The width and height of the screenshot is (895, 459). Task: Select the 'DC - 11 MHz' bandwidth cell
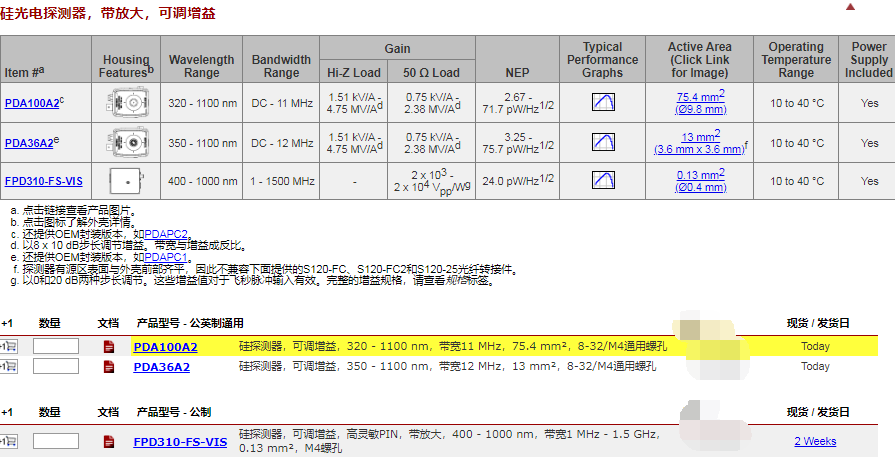point(281,103)
